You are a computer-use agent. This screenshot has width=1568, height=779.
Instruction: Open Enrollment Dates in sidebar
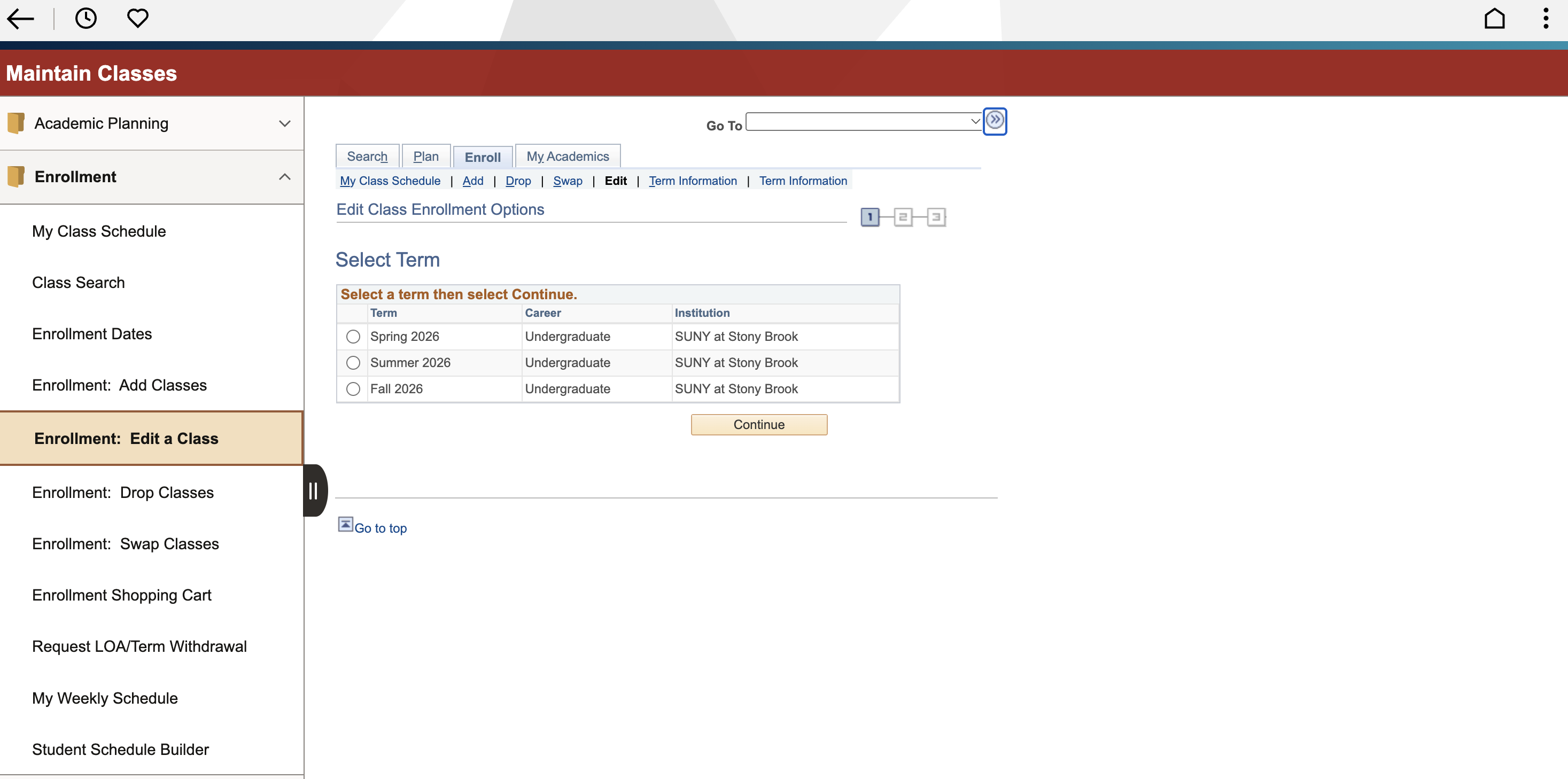[x=152, y=334]
